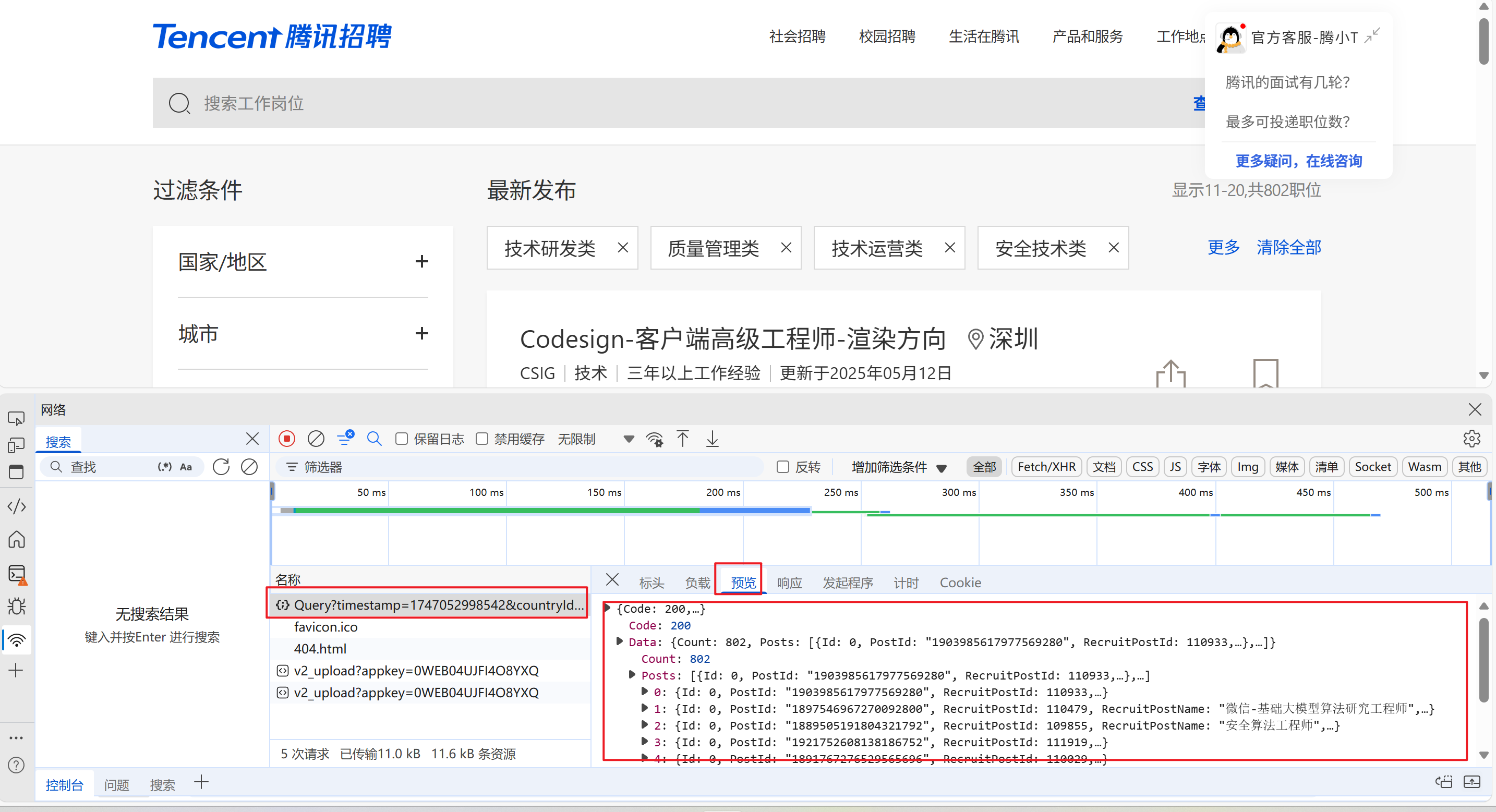Expand Posts item 0
Viewport: 1496px width, 812px height.
(645, 692)
